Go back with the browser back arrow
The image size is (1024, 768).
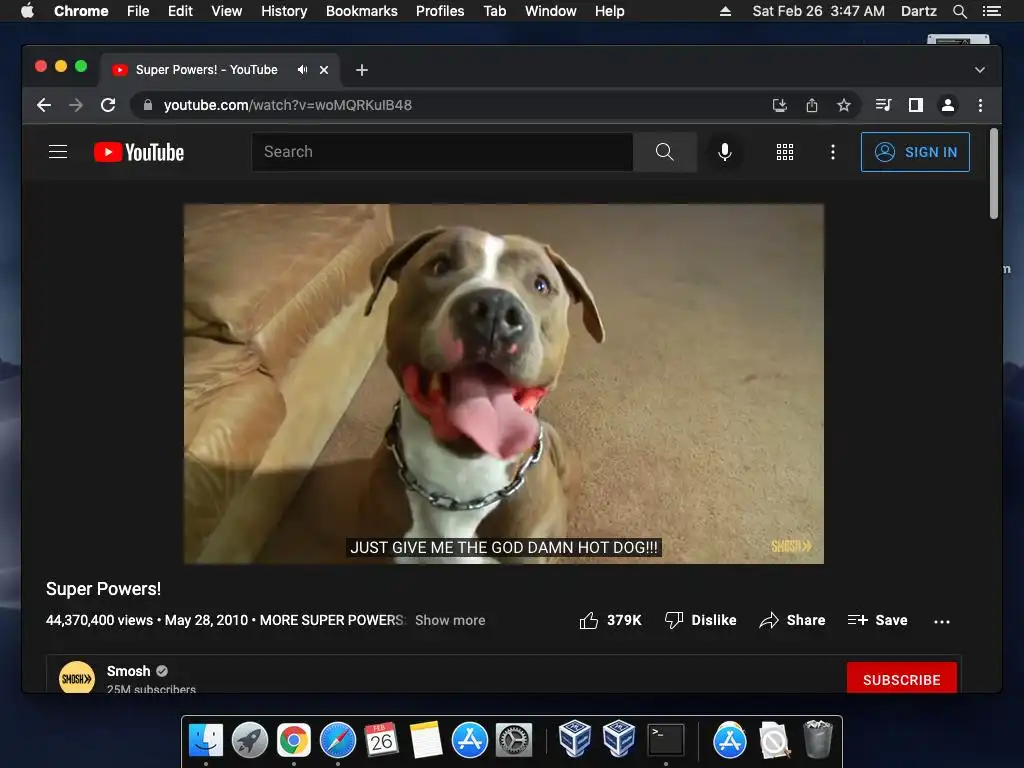[x=44, y=105]
